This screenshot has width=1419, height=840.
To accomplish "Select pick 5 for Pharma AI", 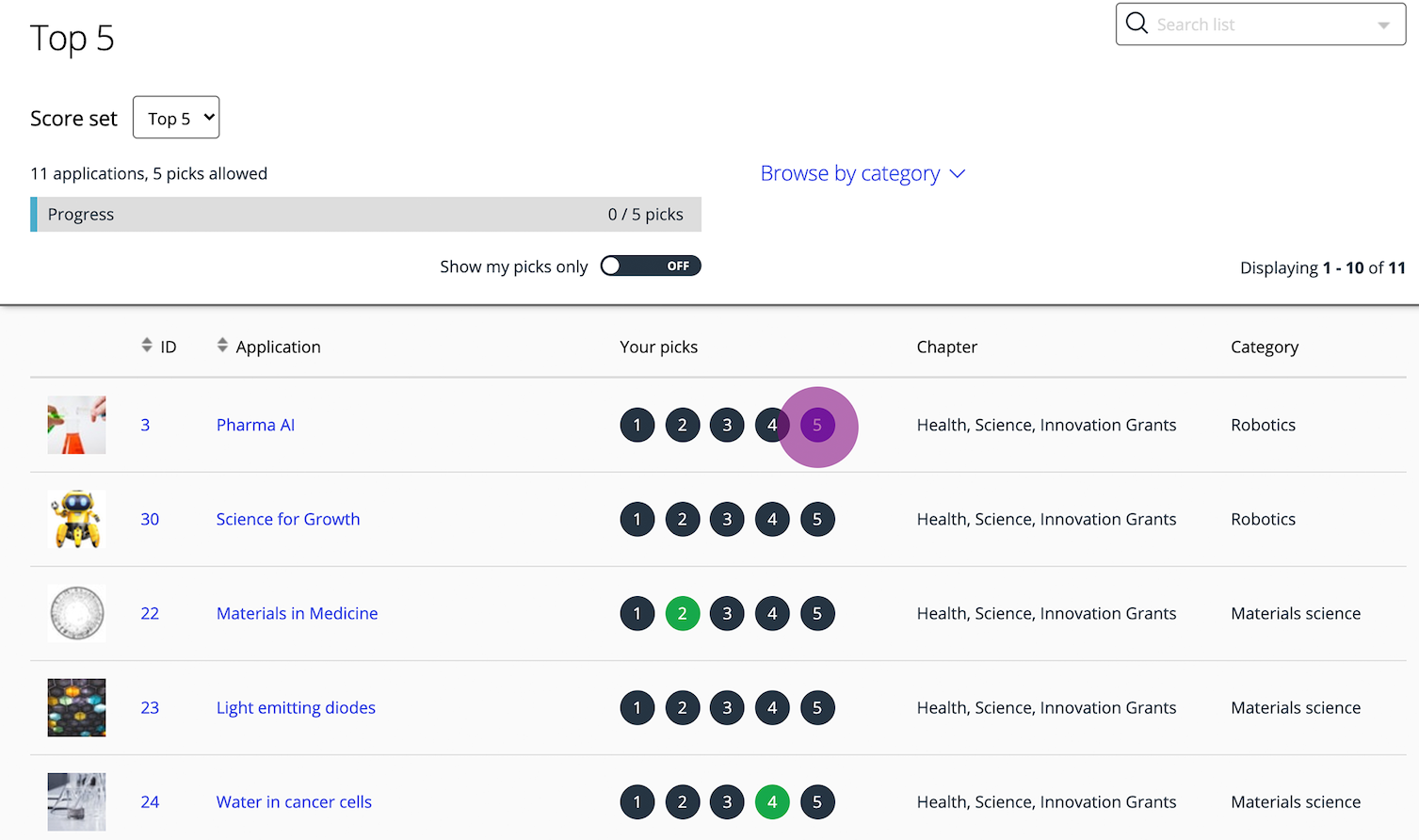I will point(817,425).
